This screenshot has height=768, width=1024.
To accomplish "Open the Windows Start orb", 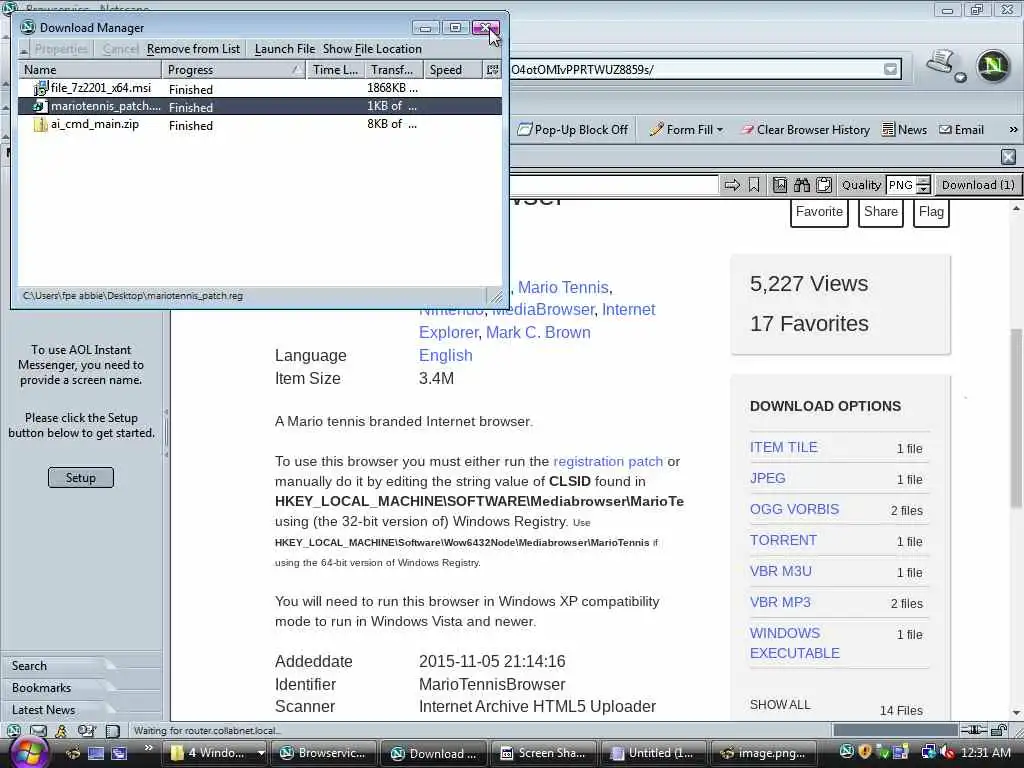I will pyautogui.click(x=28, y=752).
